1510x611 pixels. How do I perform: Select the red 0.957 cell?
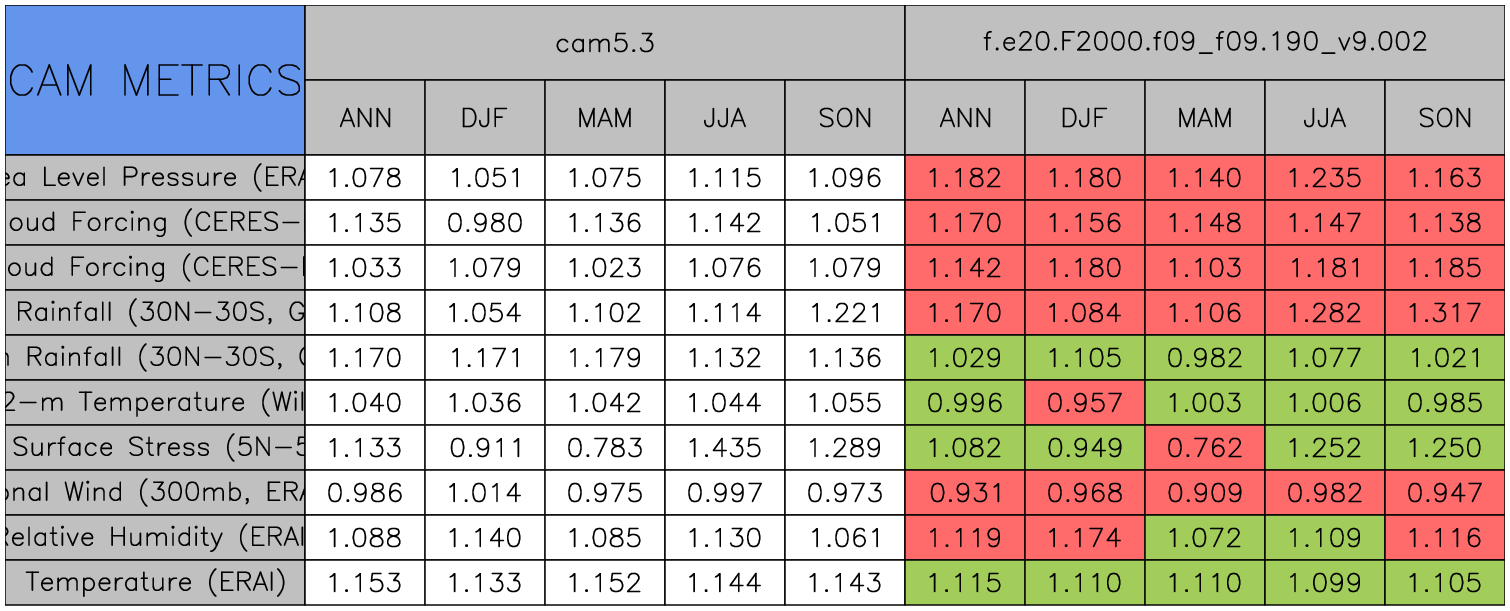pos(1085,403)
